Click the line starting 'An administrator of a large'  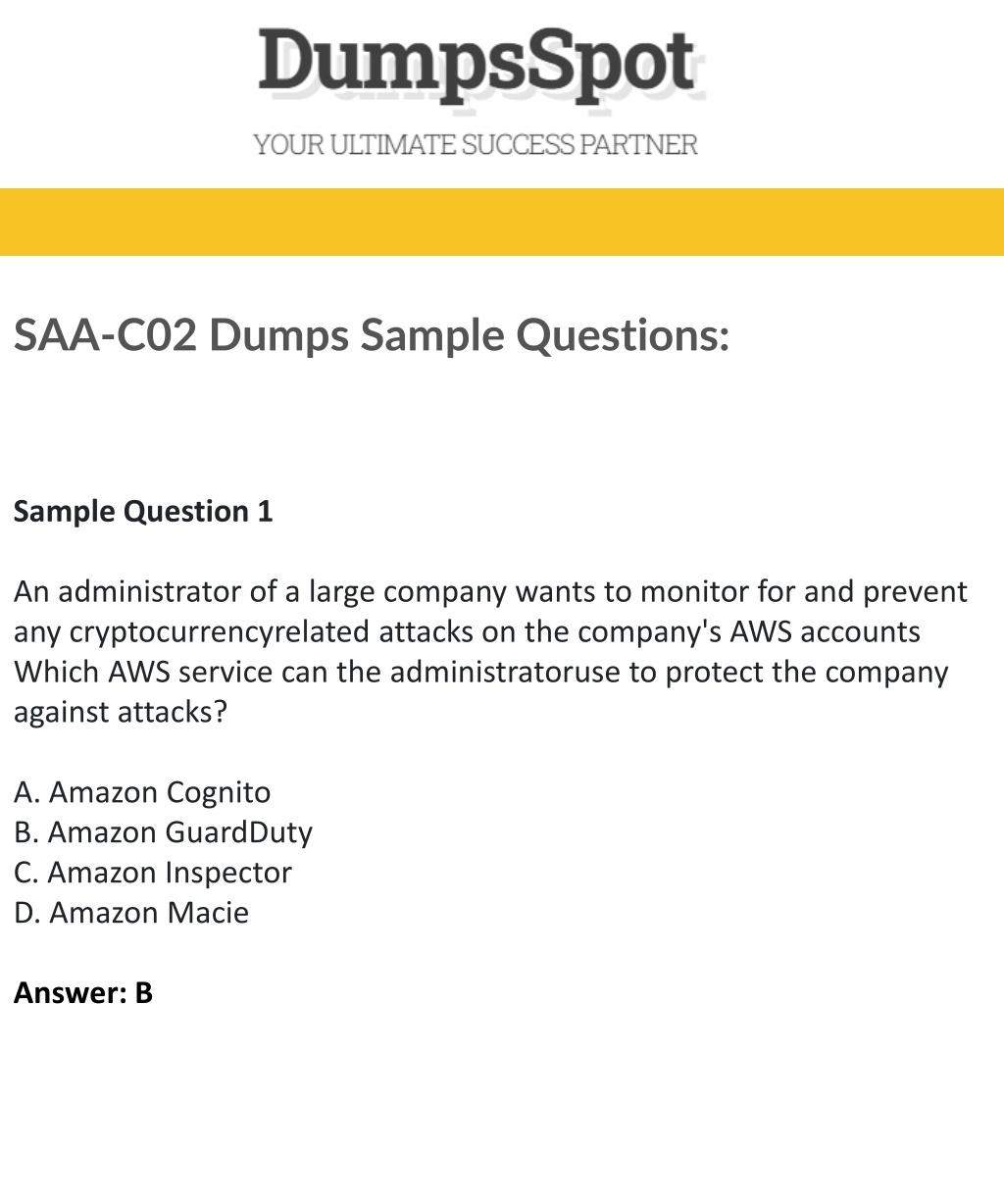click(490, 592)
